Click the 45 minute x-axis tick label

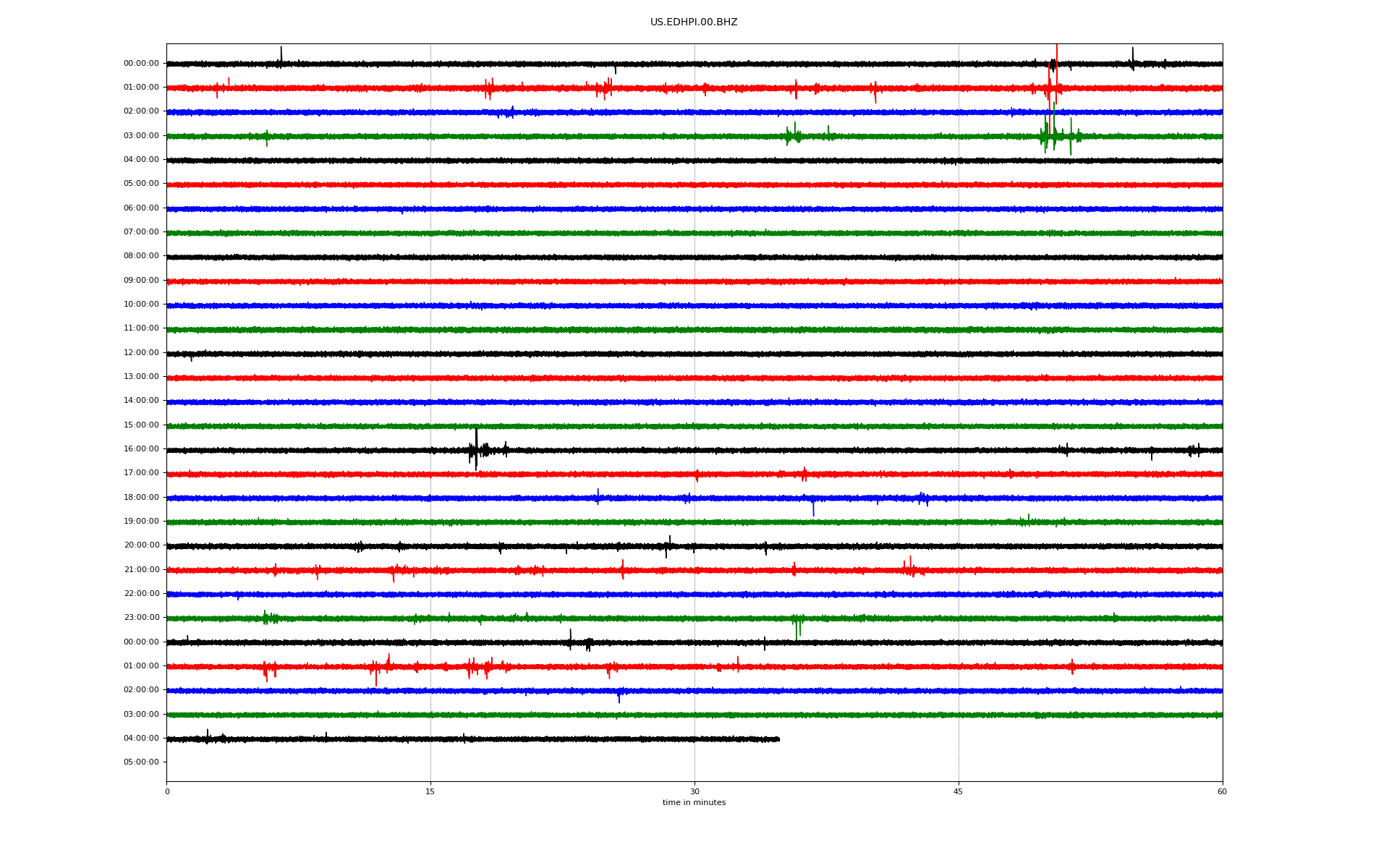click(958, 791)
